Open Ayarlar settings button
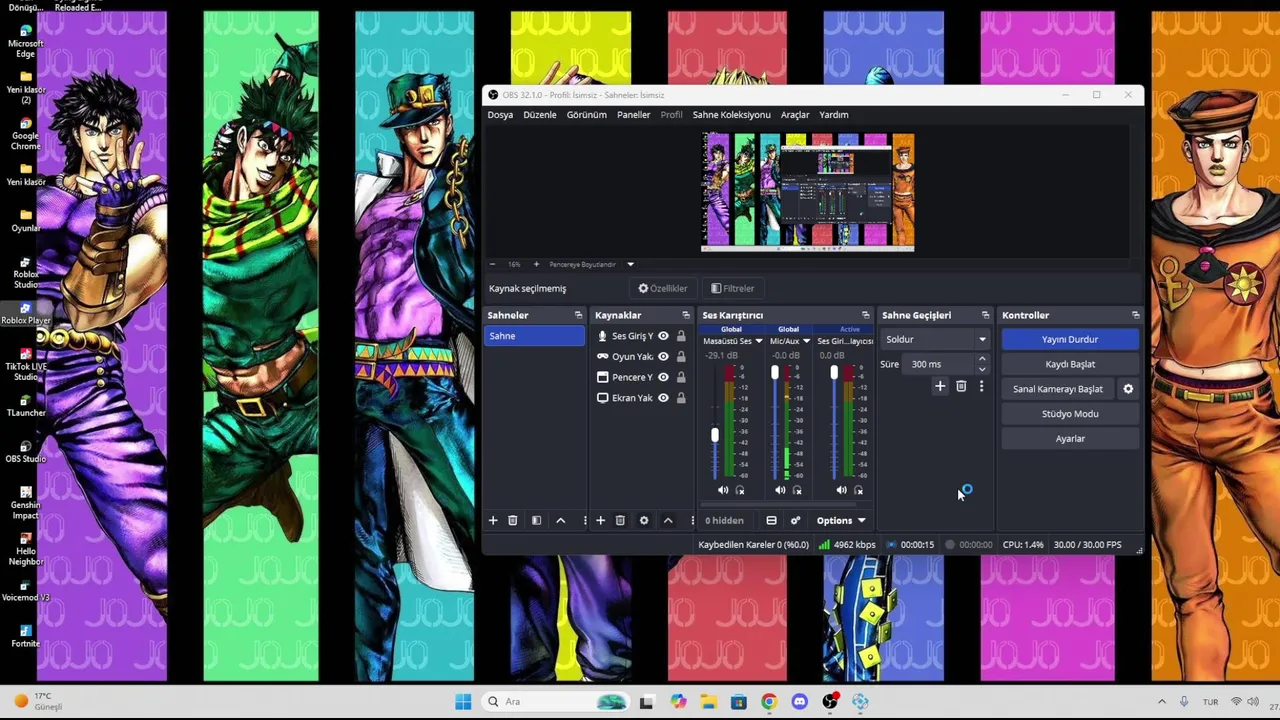The height and width of the screenshot is (720, 1280). pos(1070,438)
